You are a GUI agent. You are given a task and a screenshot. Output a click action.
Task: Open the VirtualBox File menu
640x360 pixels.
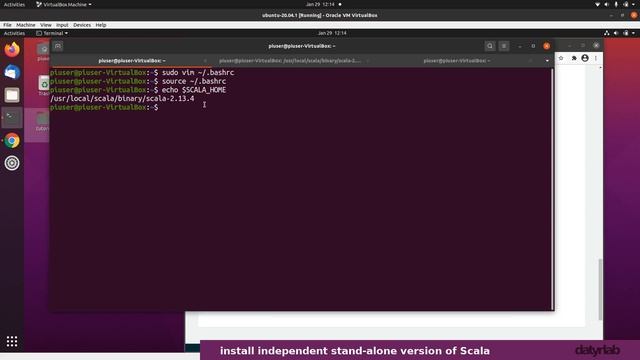7,25
